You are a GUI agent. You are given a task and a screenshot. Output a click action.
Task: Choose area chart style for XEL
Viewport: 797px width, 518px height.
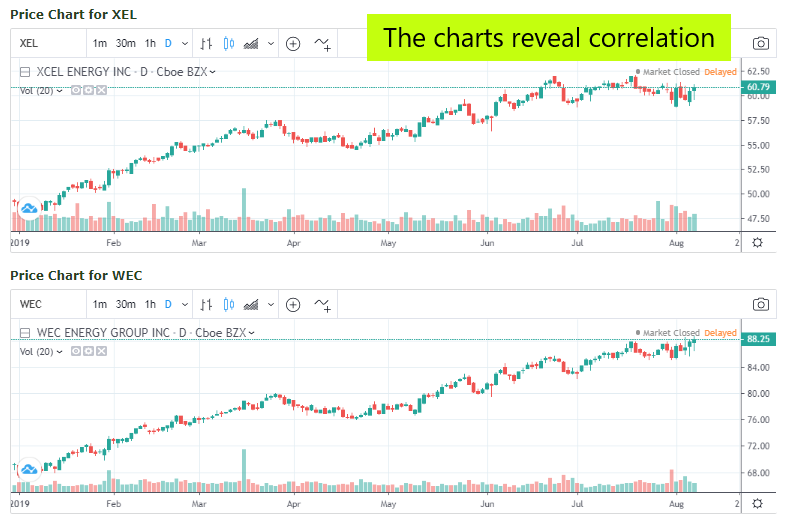252,43
